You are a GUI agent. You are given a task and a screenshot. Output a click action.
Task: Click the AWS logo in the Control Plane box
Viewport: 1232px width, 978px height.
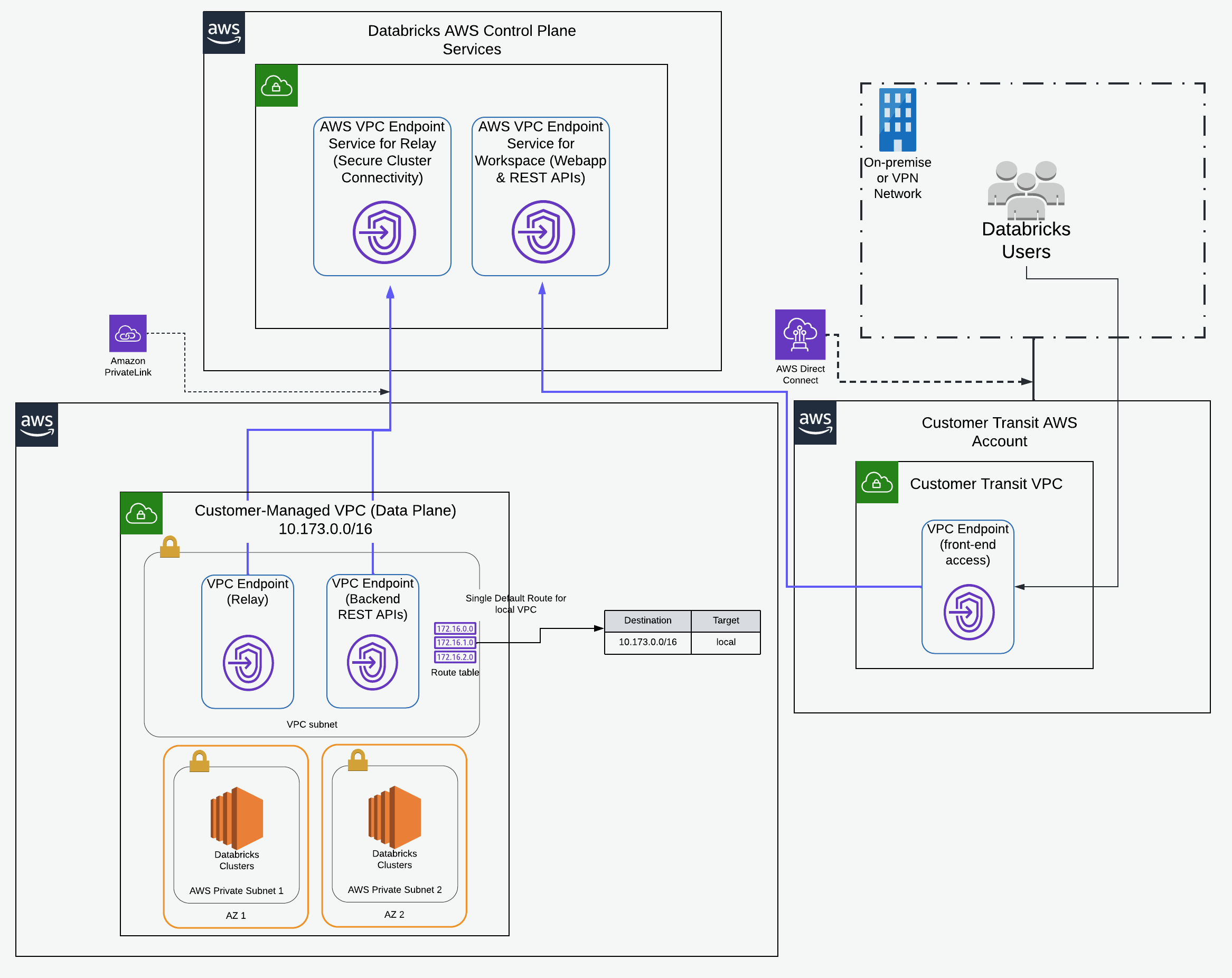(x=224, y=33)
